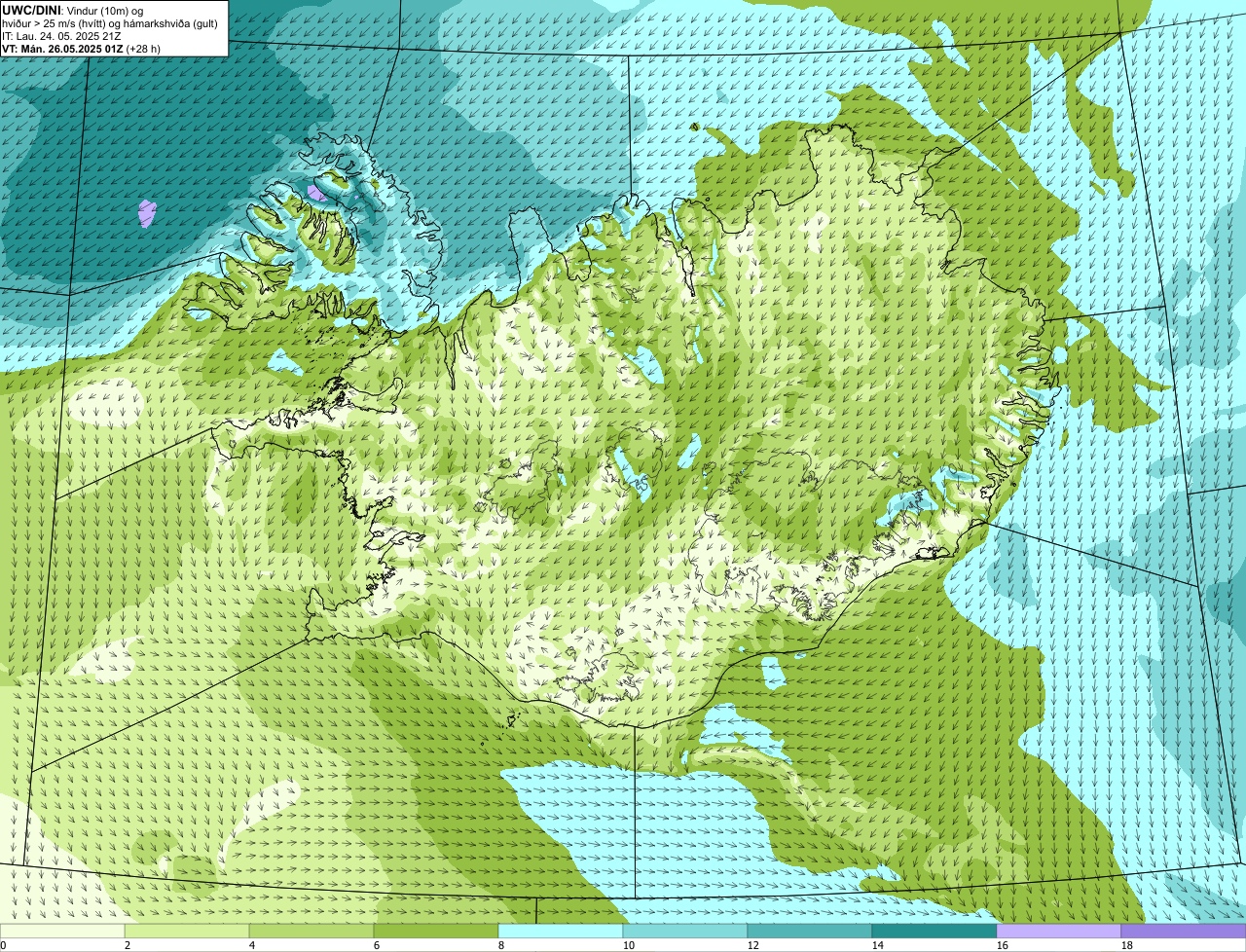Click the initial time "IT: Lau. 24. 05. 2025 21Z"
Viewport: 1246px width, 952px height.
pyautogui.click(x=61, y=35)
